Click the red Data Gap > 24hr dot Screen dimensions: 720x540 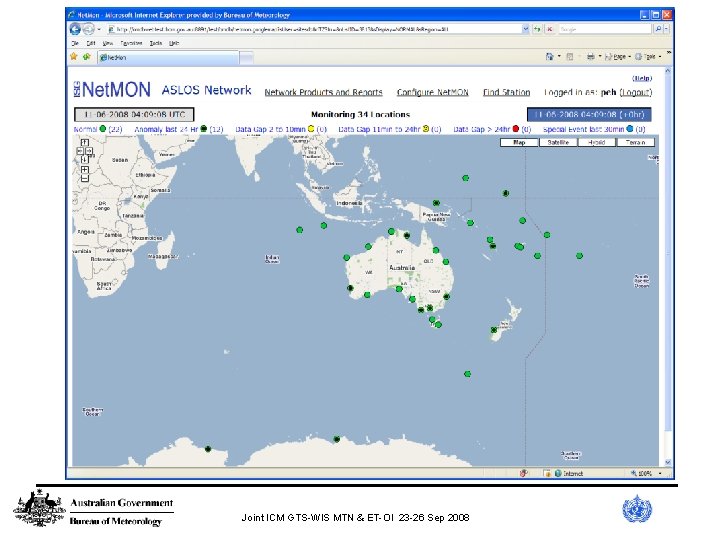click(516, 129)
